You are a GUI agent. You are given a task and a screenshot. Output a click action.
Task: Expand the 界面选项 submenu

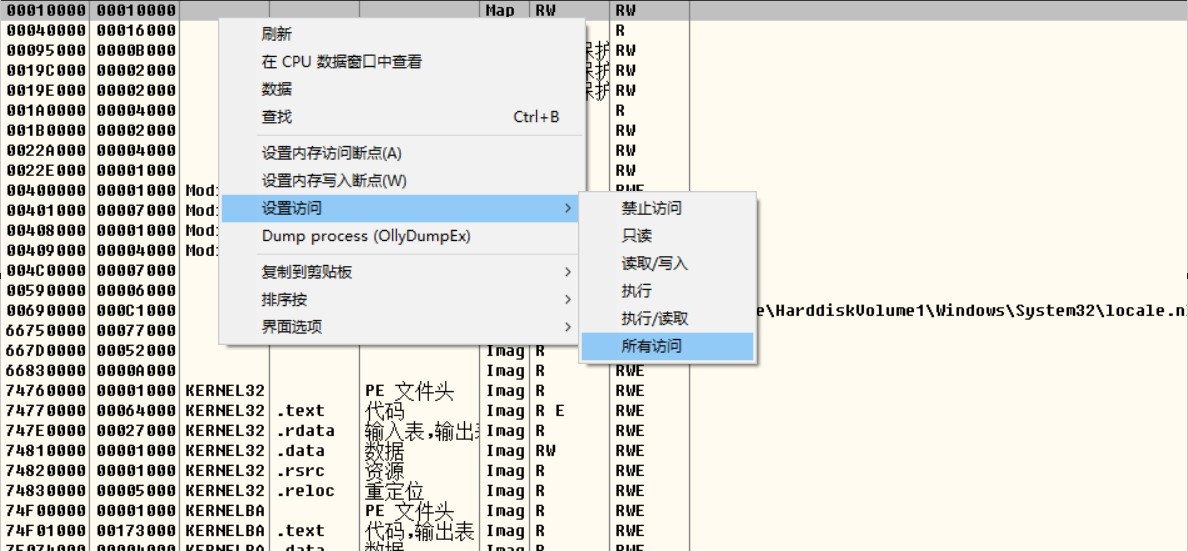tap(402, 327)
